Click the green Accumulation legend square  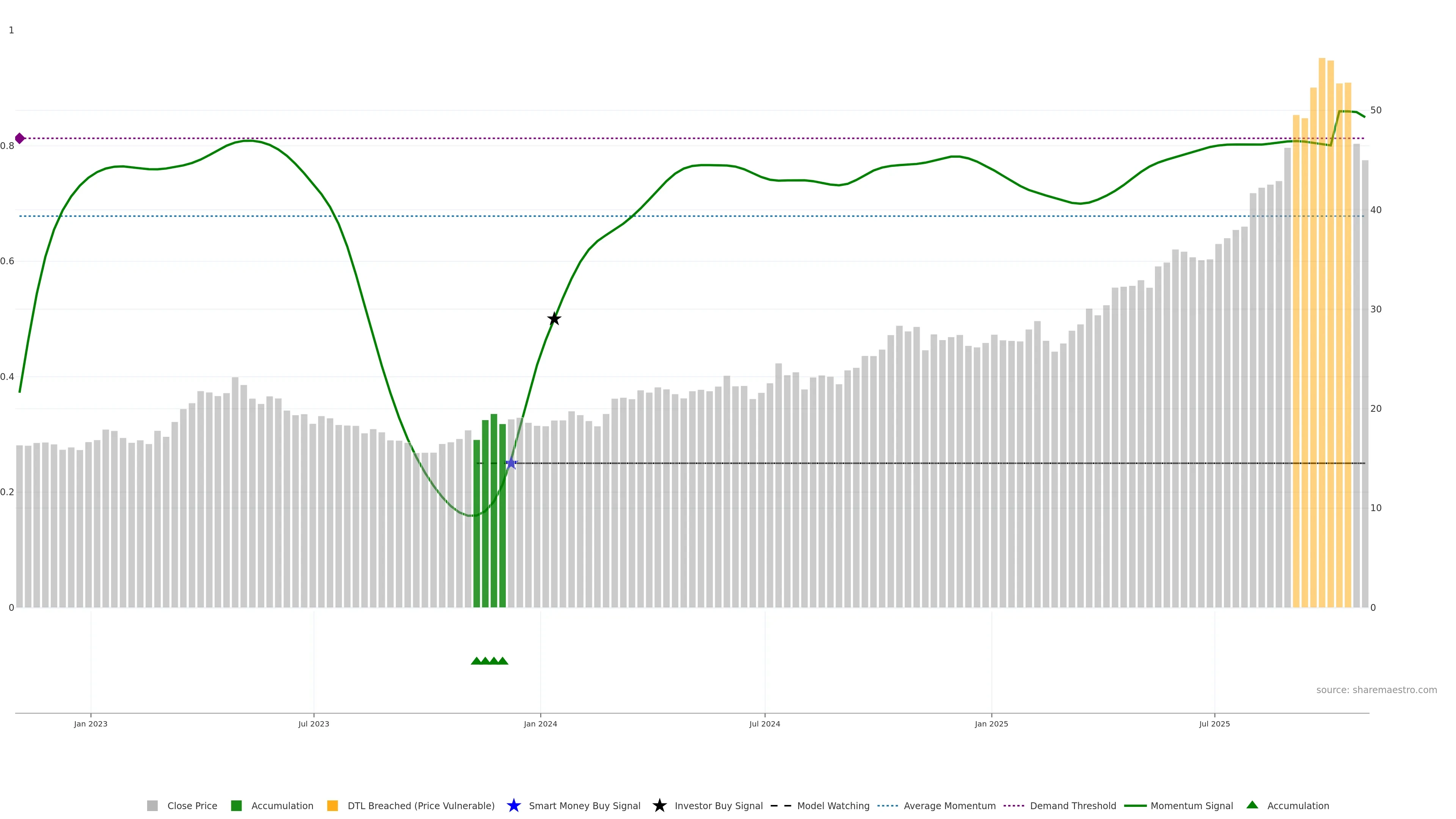click(x=236, y=805)
